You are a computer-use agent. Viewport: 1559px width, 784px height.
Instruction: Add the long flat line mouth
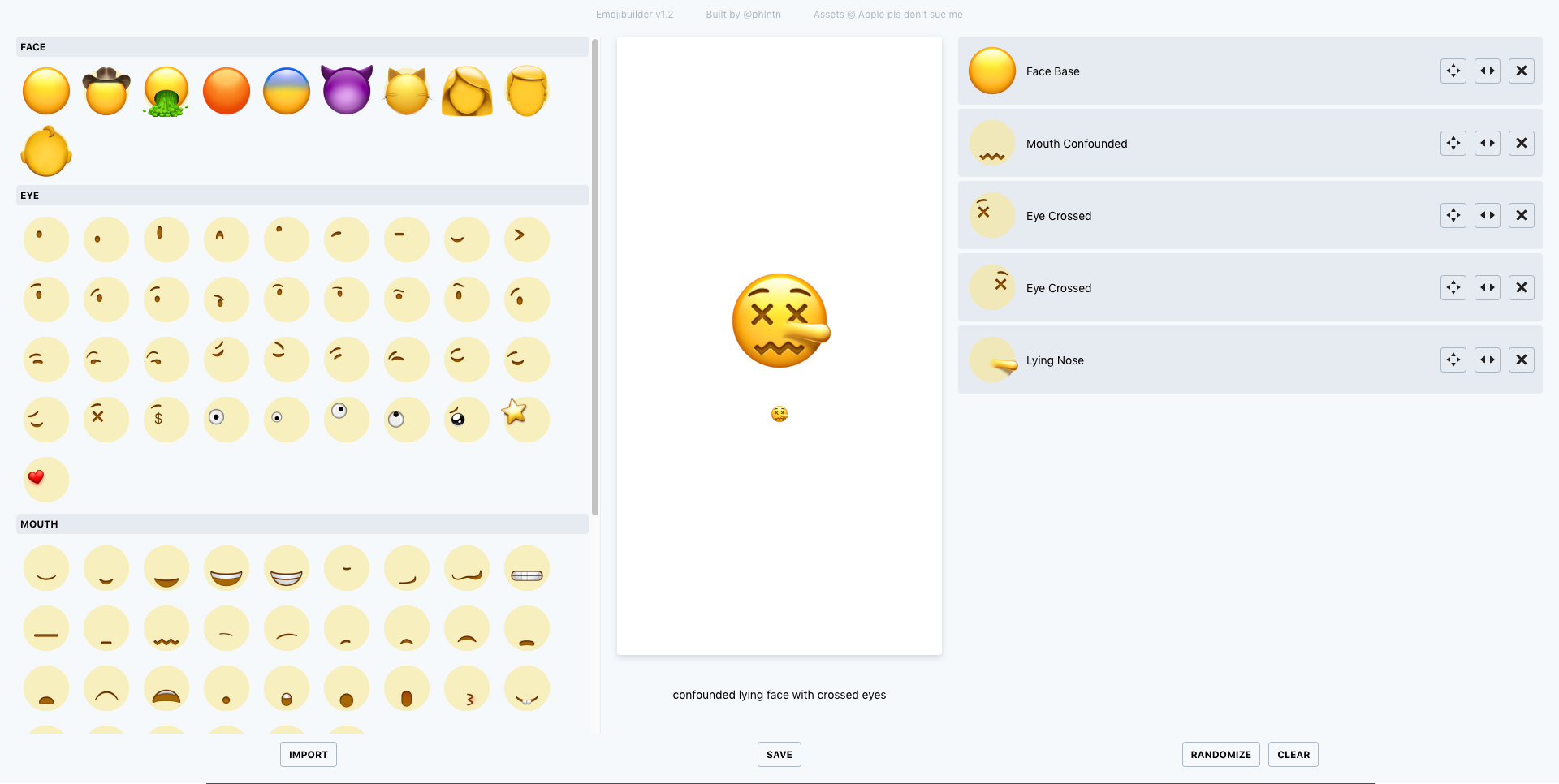[46, 628]
